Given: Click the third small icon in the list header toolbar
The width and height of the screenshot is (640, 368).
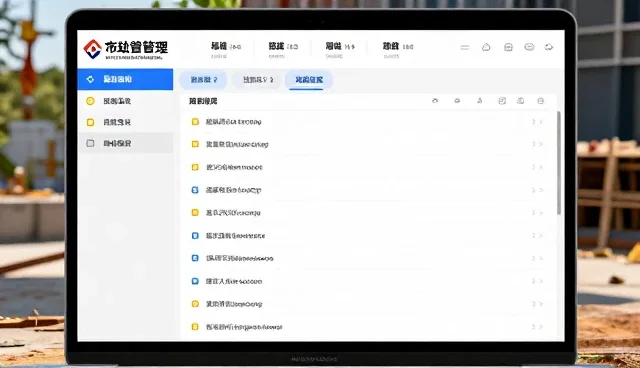Looking at the screenshot, I should tap(480, 101).
